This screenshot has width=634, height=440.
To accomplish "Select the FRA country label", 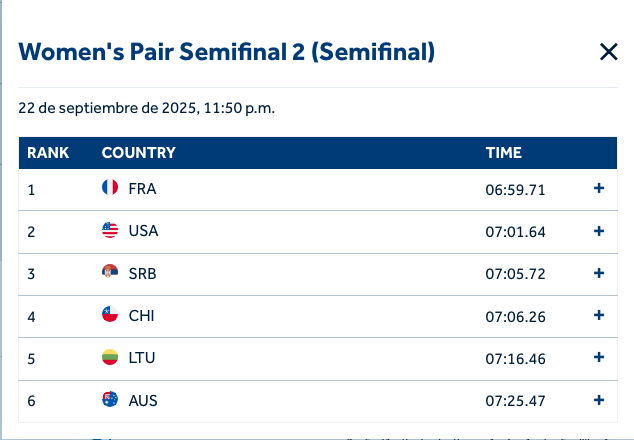I will click(142, 188).
